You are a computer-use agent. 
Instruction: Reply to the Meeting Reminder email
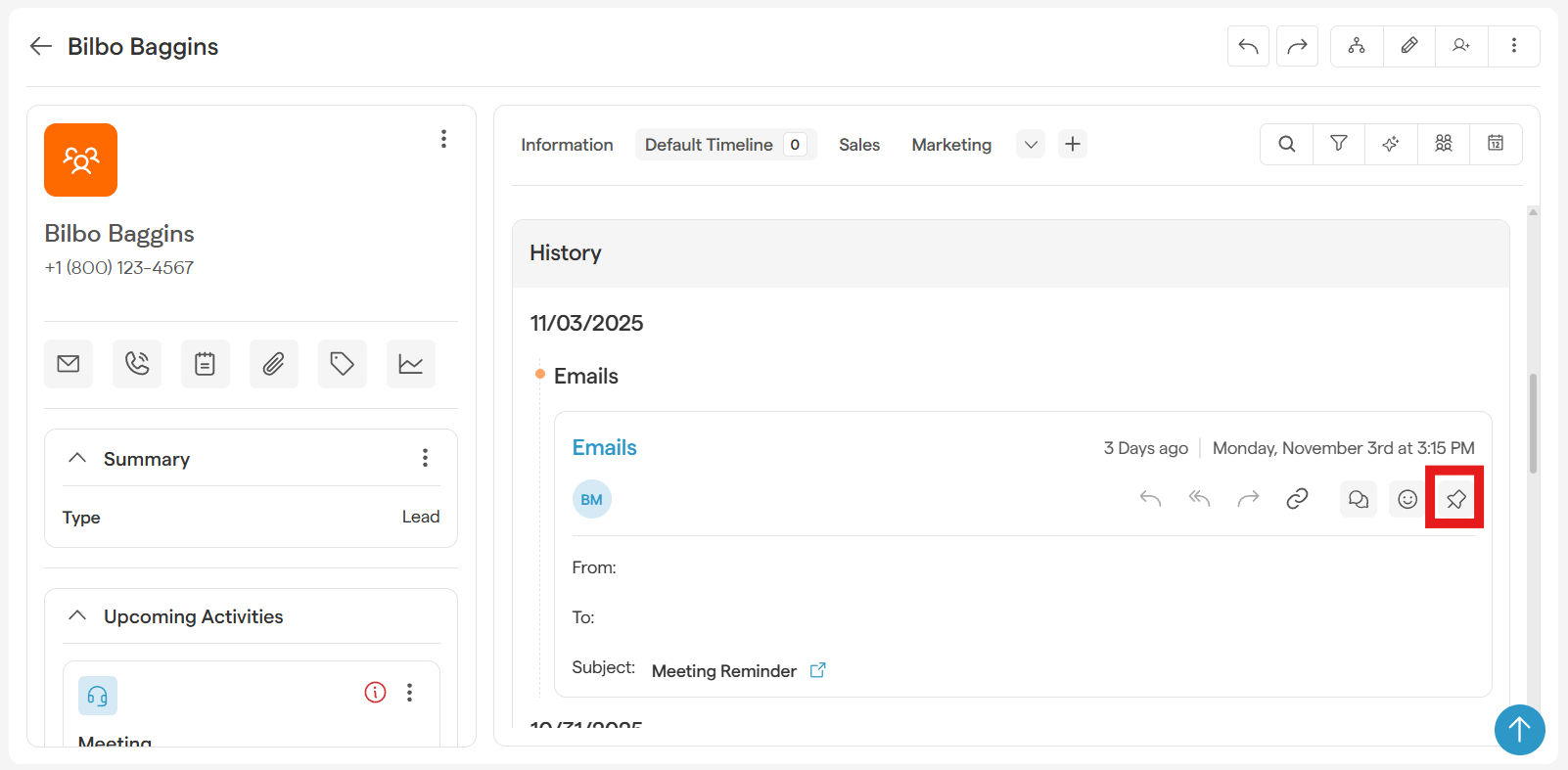pos(1150,499)
